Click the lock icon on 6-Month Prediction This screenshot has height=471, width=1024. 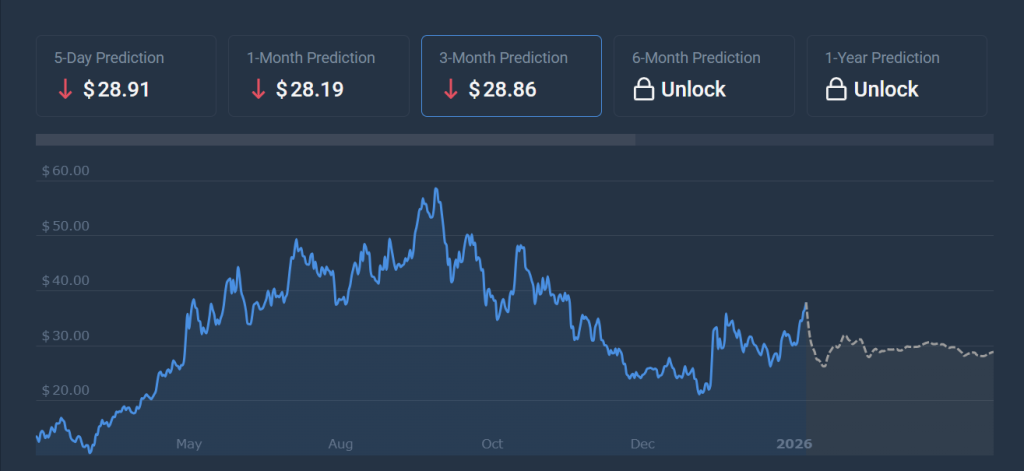[645, 90]
